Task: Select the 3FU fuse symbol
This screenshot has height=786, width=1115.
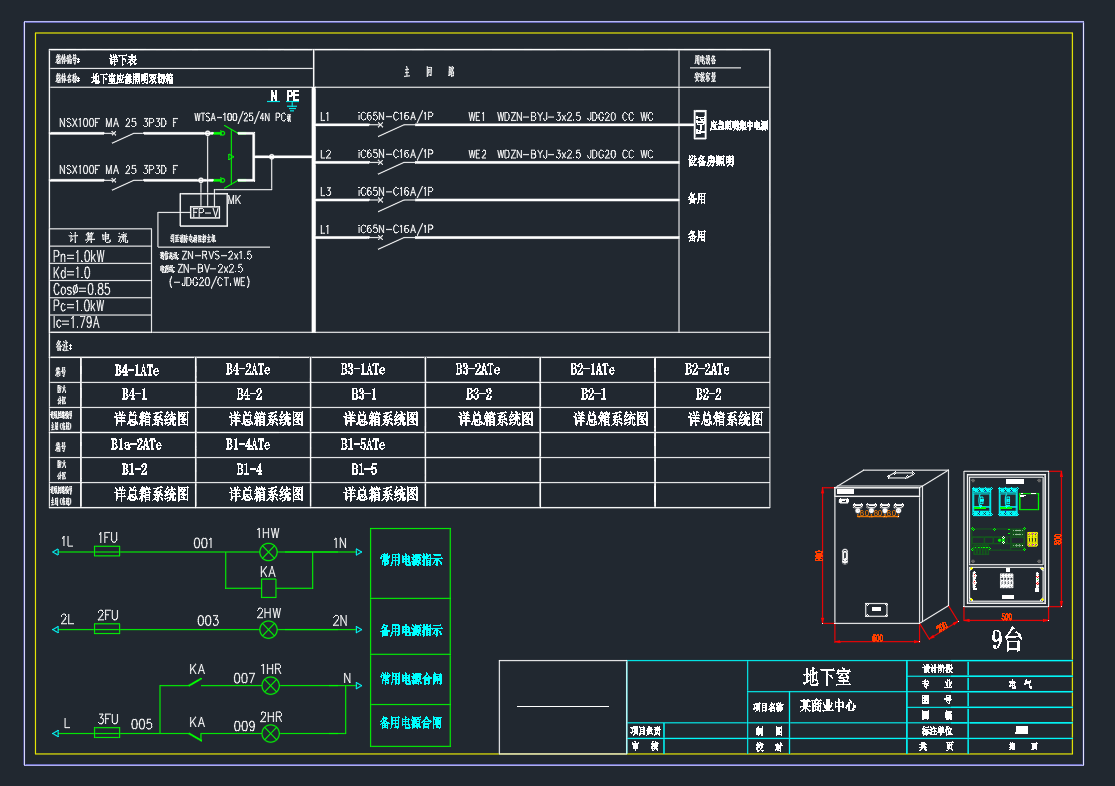Action: (x=107, y=732)
